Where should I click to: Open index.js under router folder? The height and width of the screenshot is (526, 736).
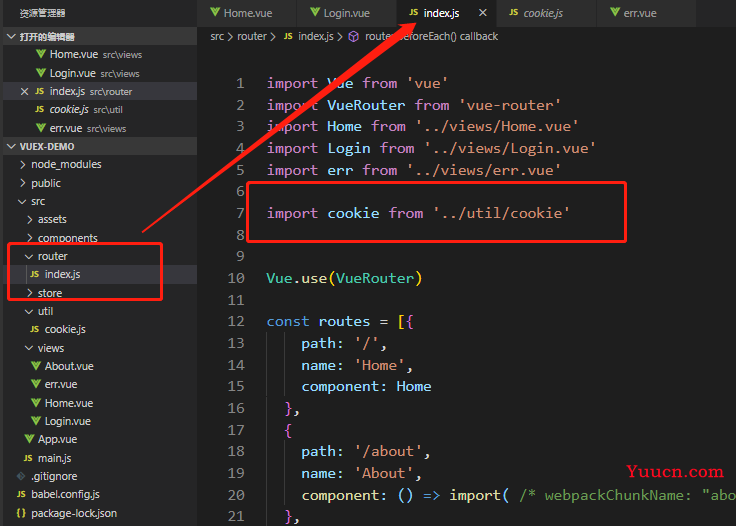tap(100, 274)
